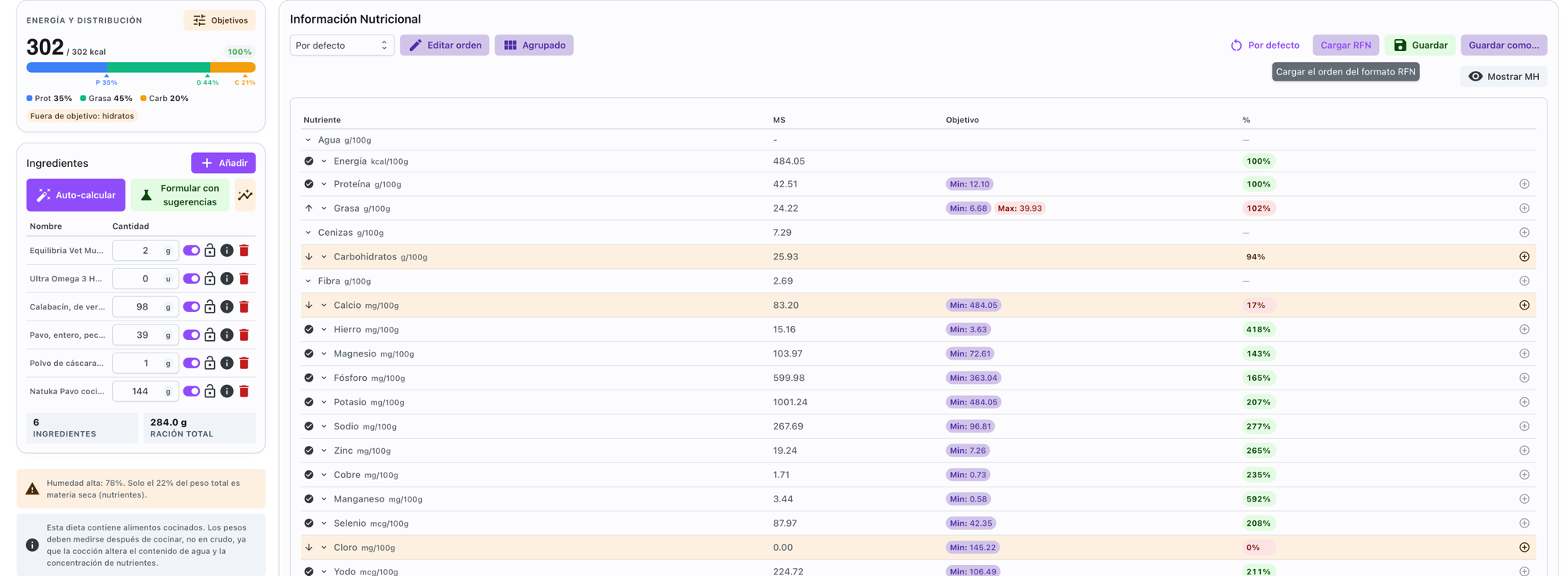The height and width of the screenshot is (576, 1568).
Task: Expand the Agua nutrient row
Action: click(x=308, y=140)
